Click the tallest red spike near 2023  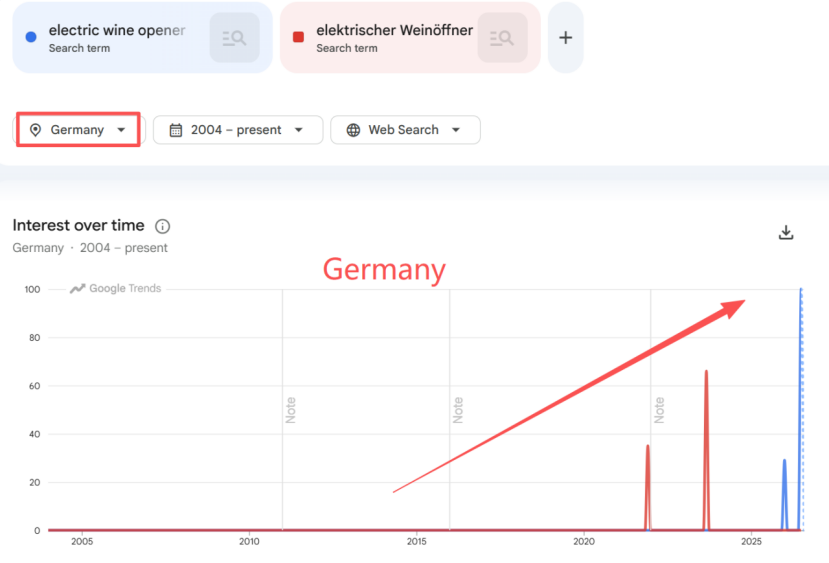pyautogui.click(x=706, y=449)
